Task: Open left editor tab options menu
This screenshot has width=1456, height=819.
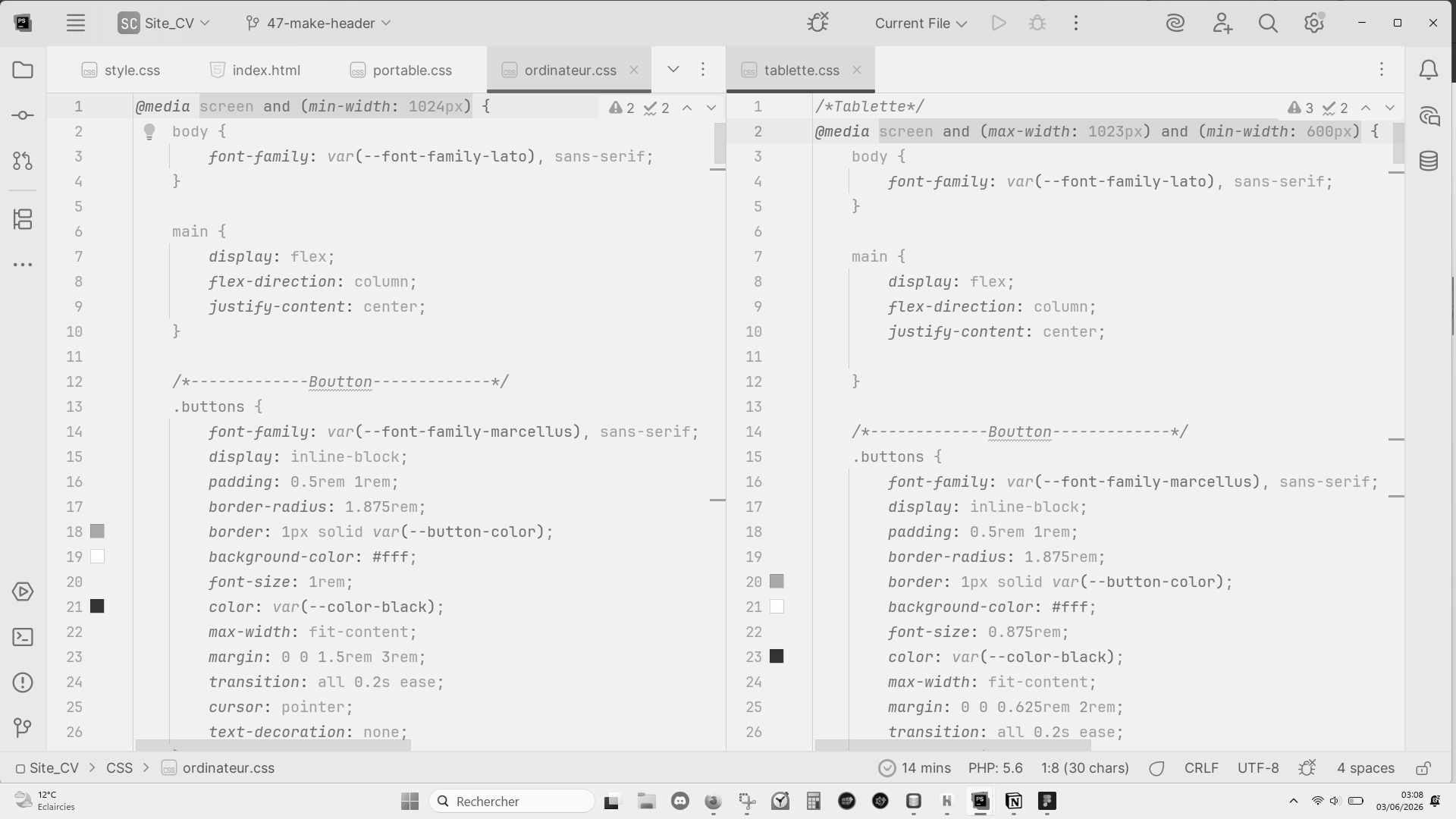Action: 703,70
